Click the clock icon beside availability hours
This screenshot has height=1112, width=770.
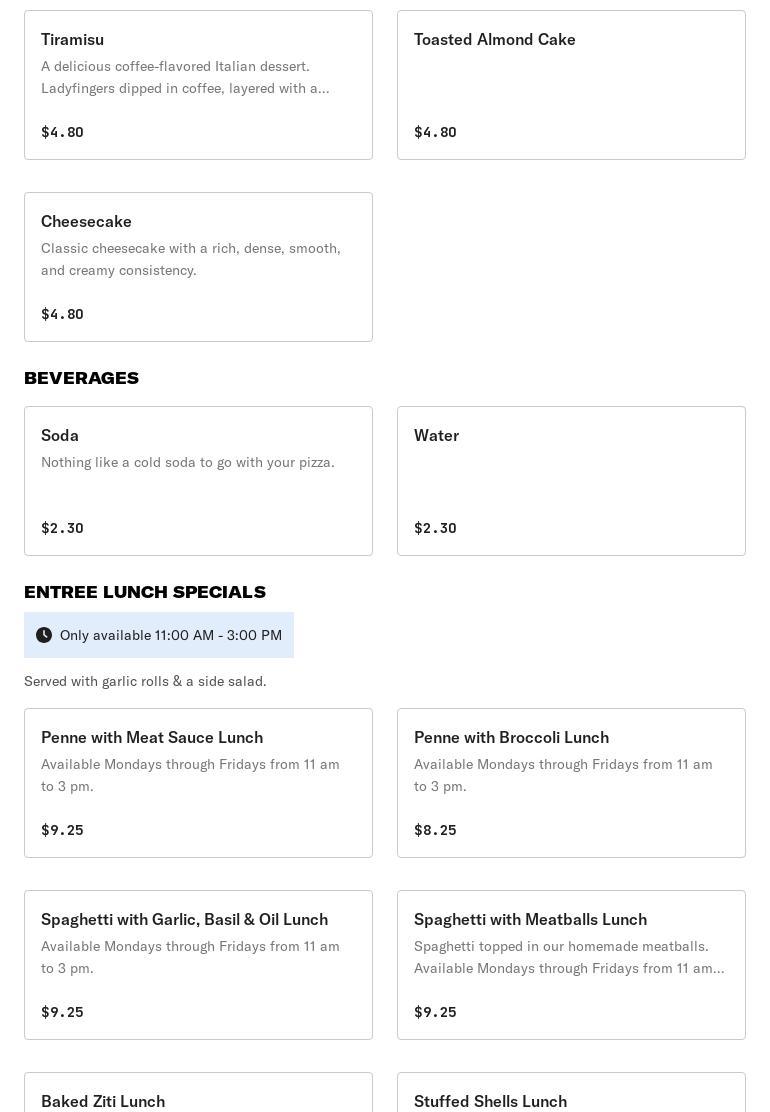tap(44, 635)
